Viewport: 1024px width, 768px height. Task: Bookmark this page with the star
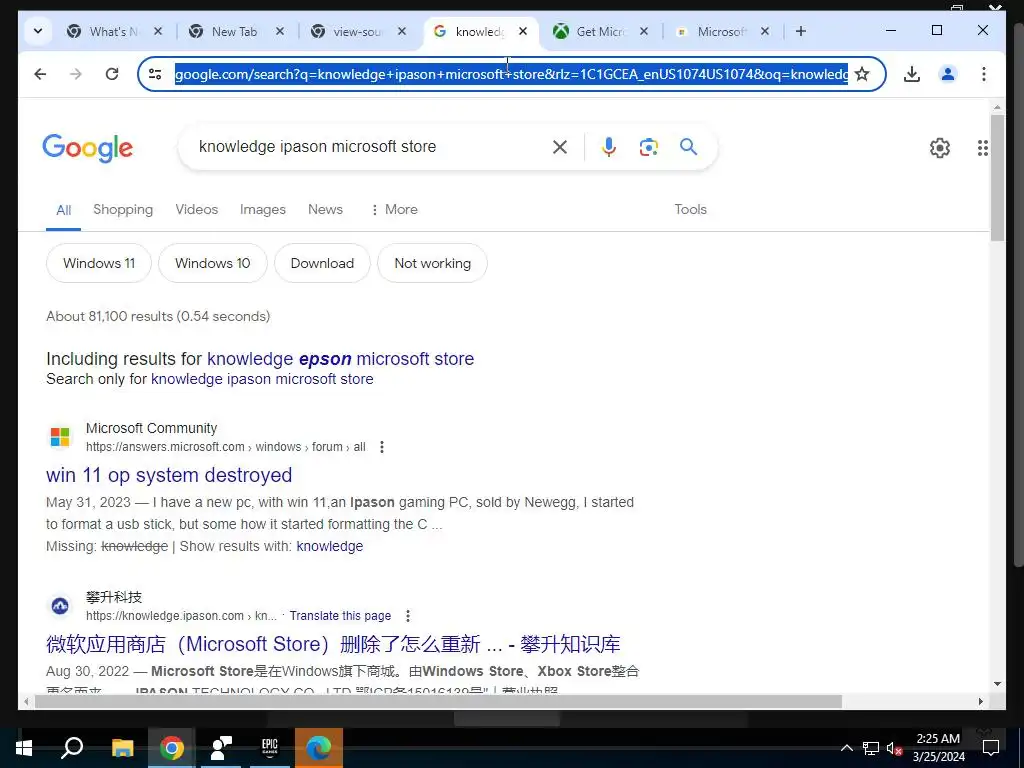tap(862, 74)
